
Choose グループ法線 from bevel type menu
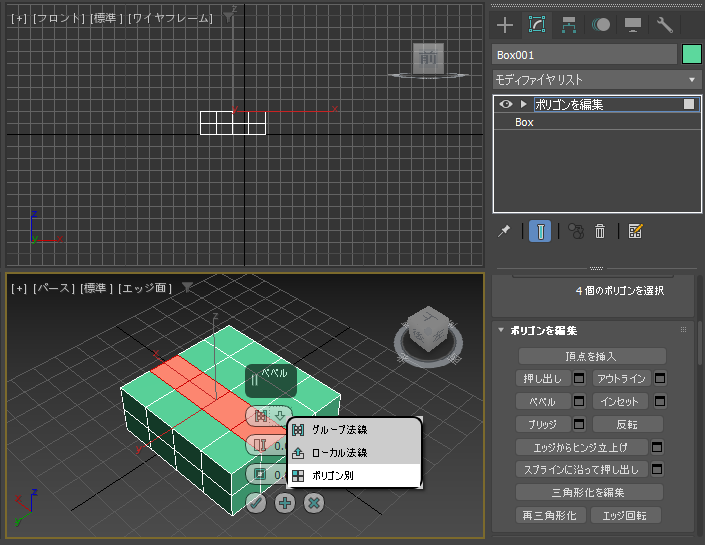click(354, 429)
